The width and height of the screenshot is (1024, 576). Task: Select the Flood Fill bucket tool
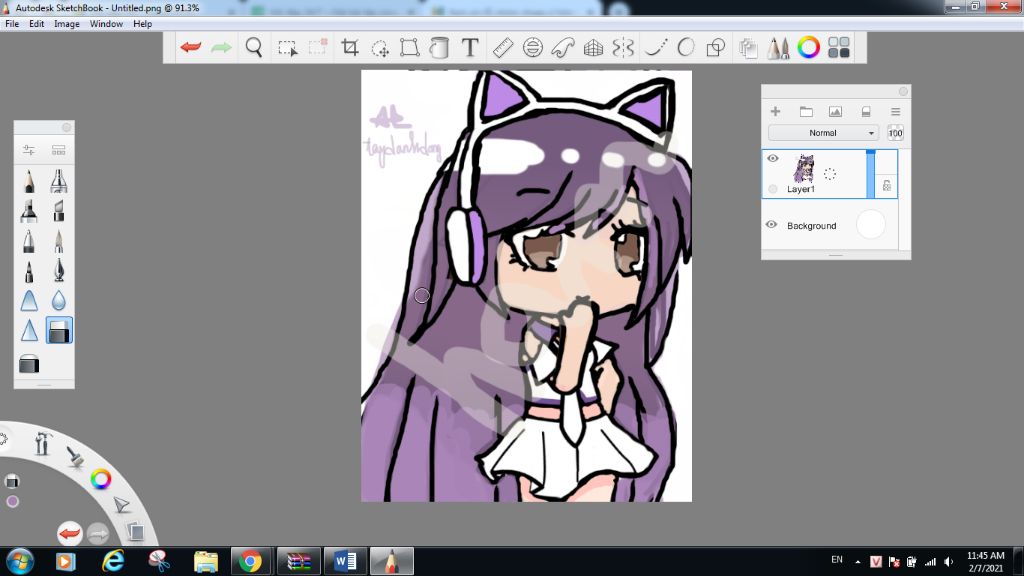pyautogui.click(x=439, y=48)
